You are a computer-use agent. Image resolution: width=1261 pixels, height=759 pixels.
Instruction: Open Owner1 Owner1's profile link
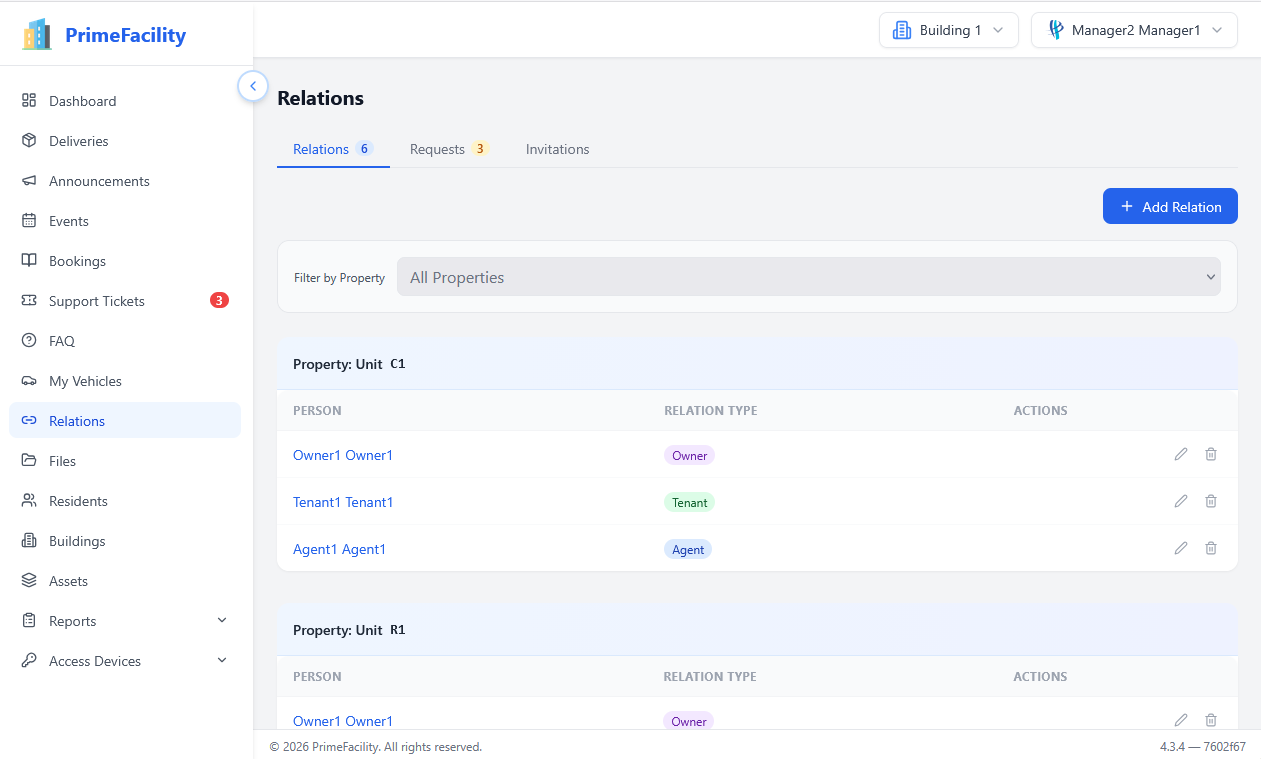pos(343,455)
